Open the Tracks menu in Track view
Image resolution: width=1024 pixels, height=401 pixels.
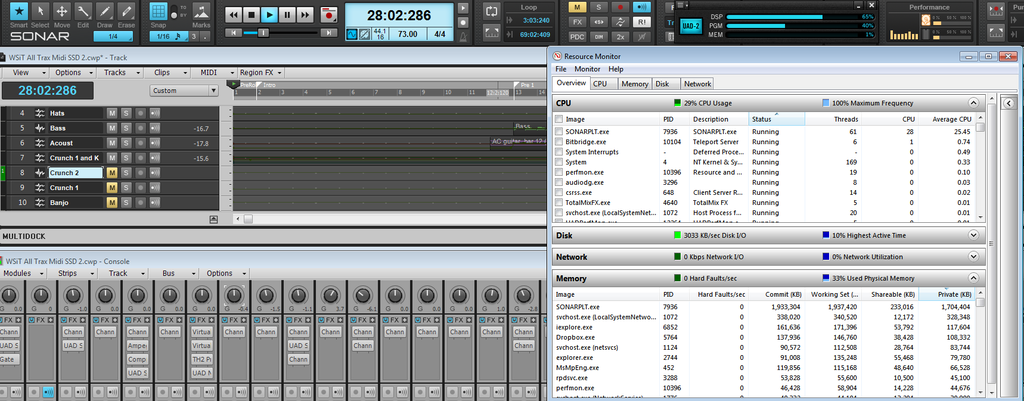click(x=116, y=73)
